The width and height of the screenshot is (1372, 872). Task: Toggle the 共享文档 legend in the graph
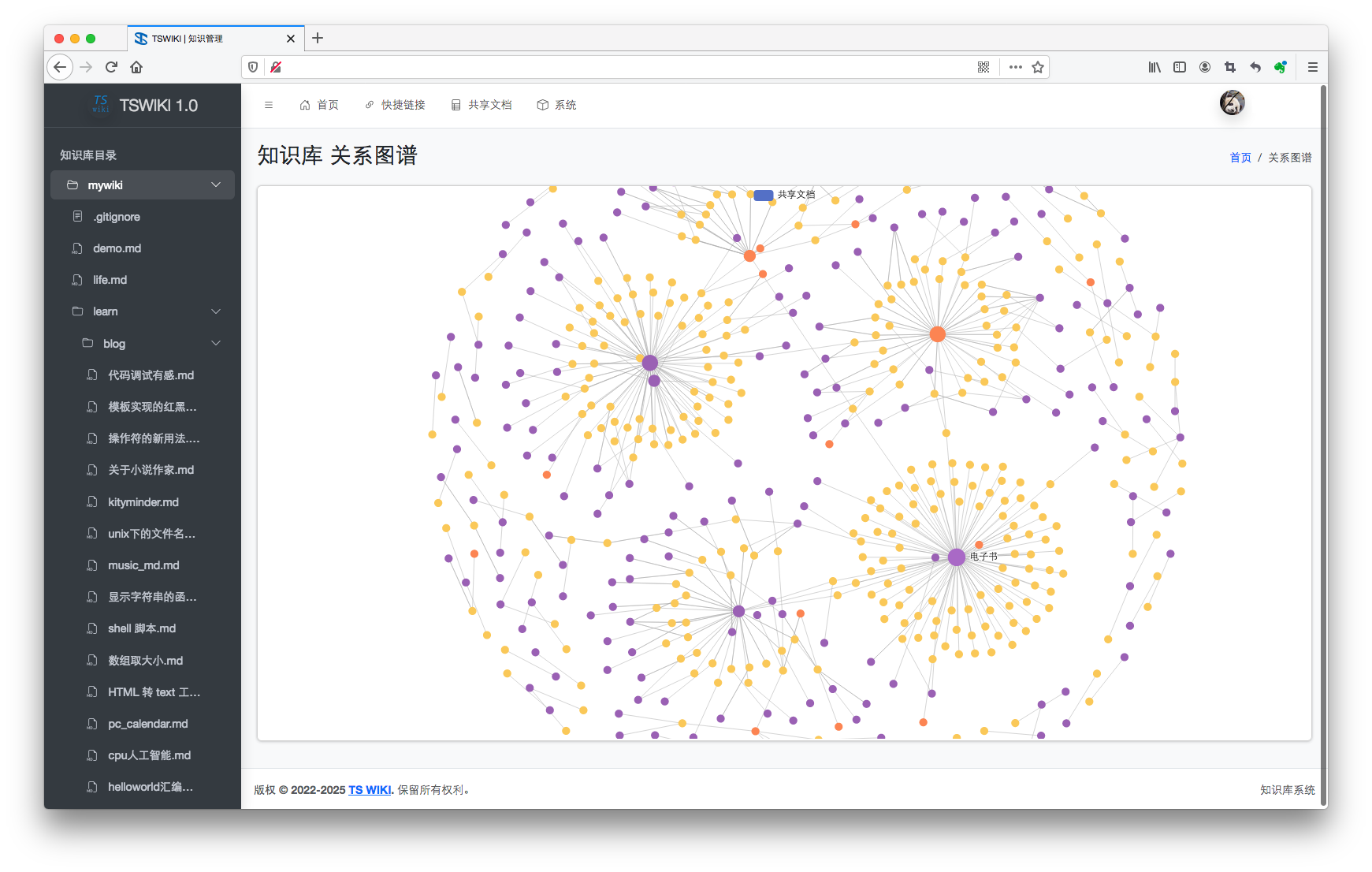795,194
